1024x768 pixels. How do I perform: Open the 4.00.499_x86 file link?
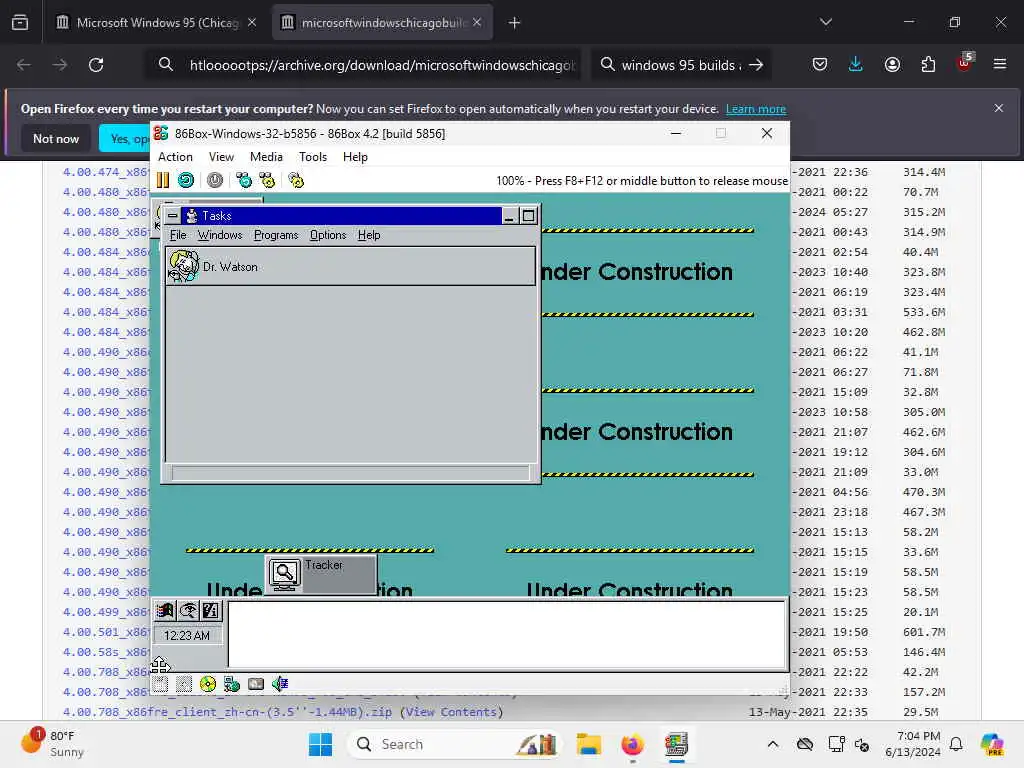click(x=106, y=612)
